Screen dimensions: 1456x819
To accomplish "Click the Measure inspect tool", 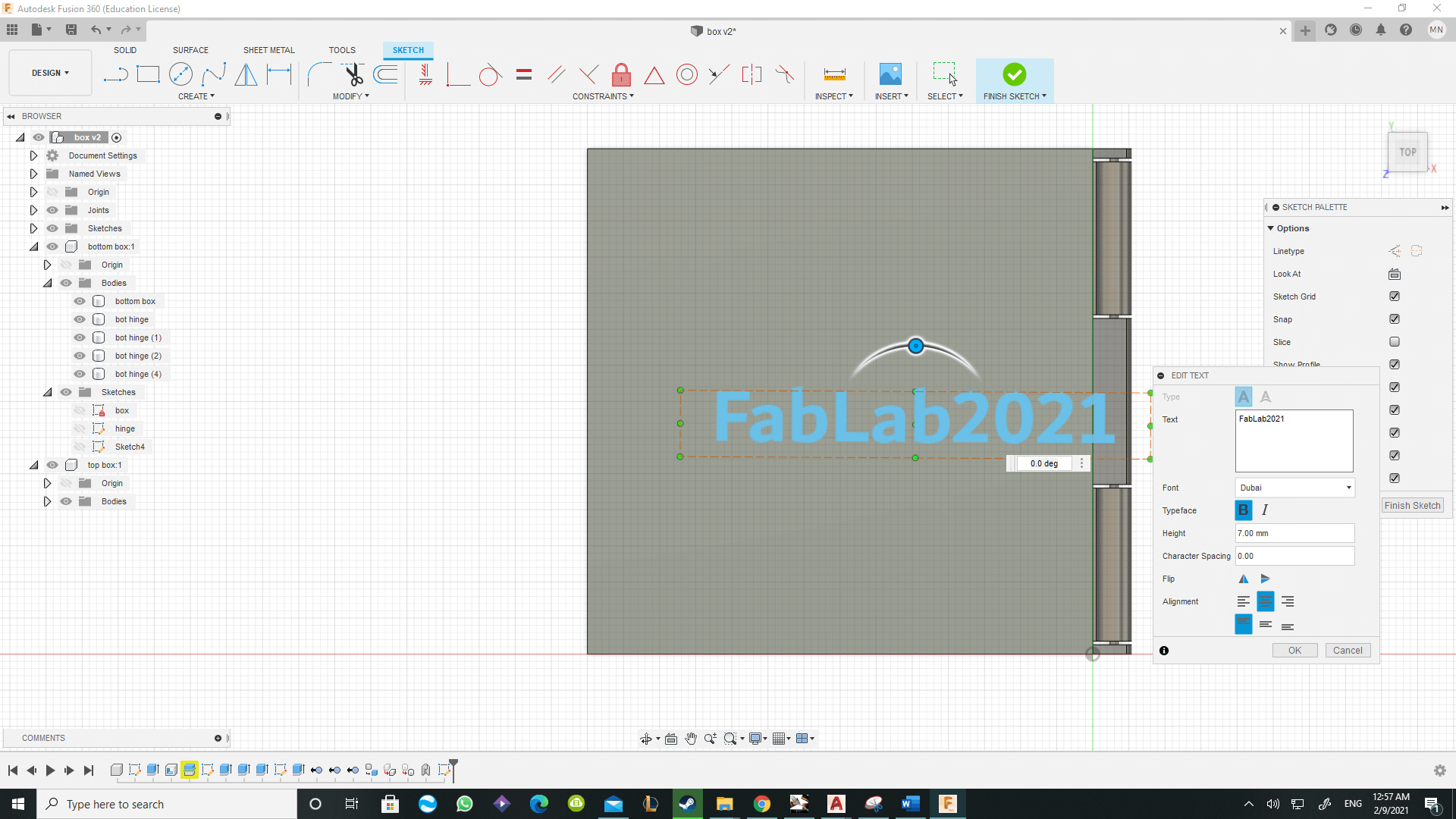I will coord(834,74).
